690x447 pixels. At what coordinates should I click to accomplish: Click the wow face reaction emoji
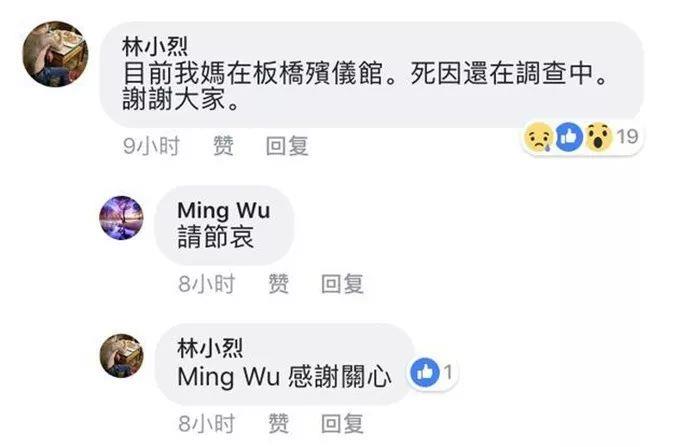pyautogui.click(x=598, y=137)
